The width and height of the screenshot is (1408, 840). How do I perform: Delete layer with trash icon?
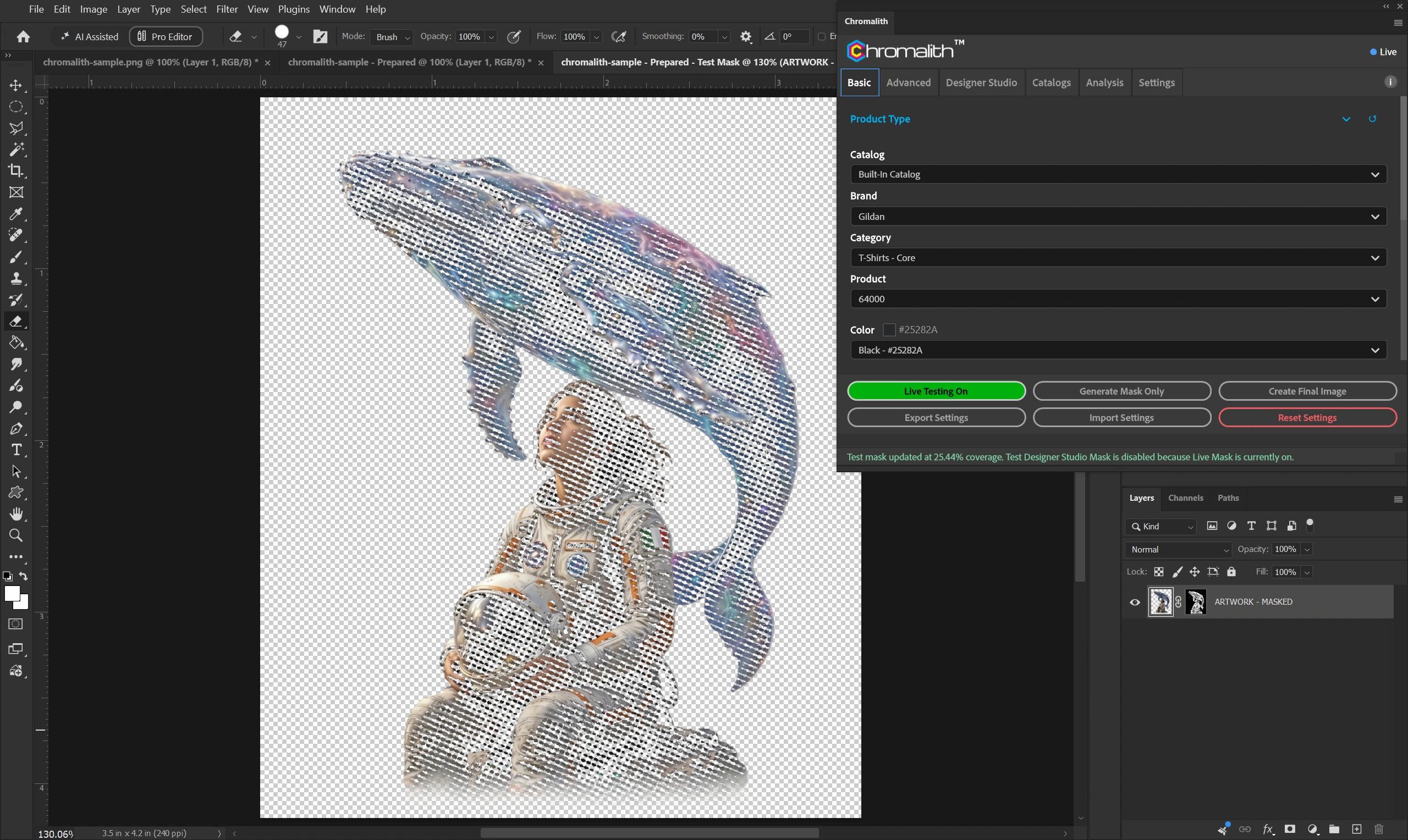pos(1378,829)
